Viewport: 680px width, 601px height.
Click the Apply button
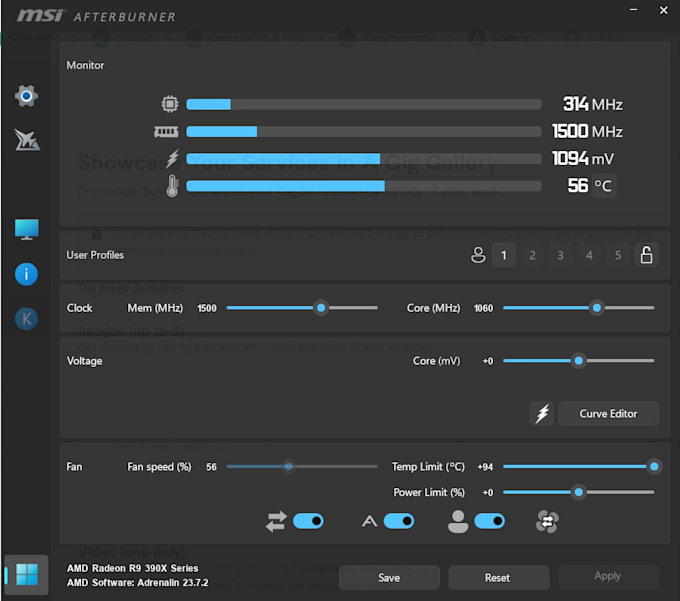click(608, 576)
